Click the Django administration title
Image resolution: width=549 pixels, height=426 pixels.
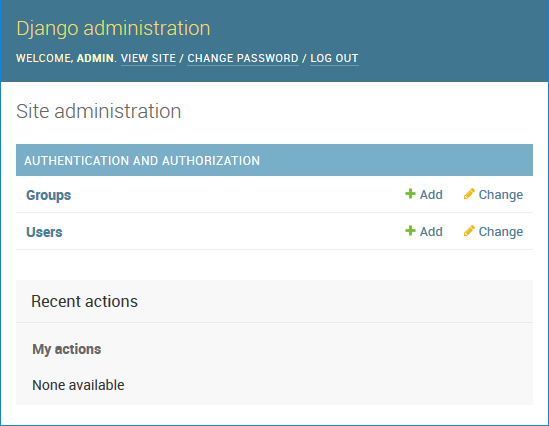click(113, 28)
